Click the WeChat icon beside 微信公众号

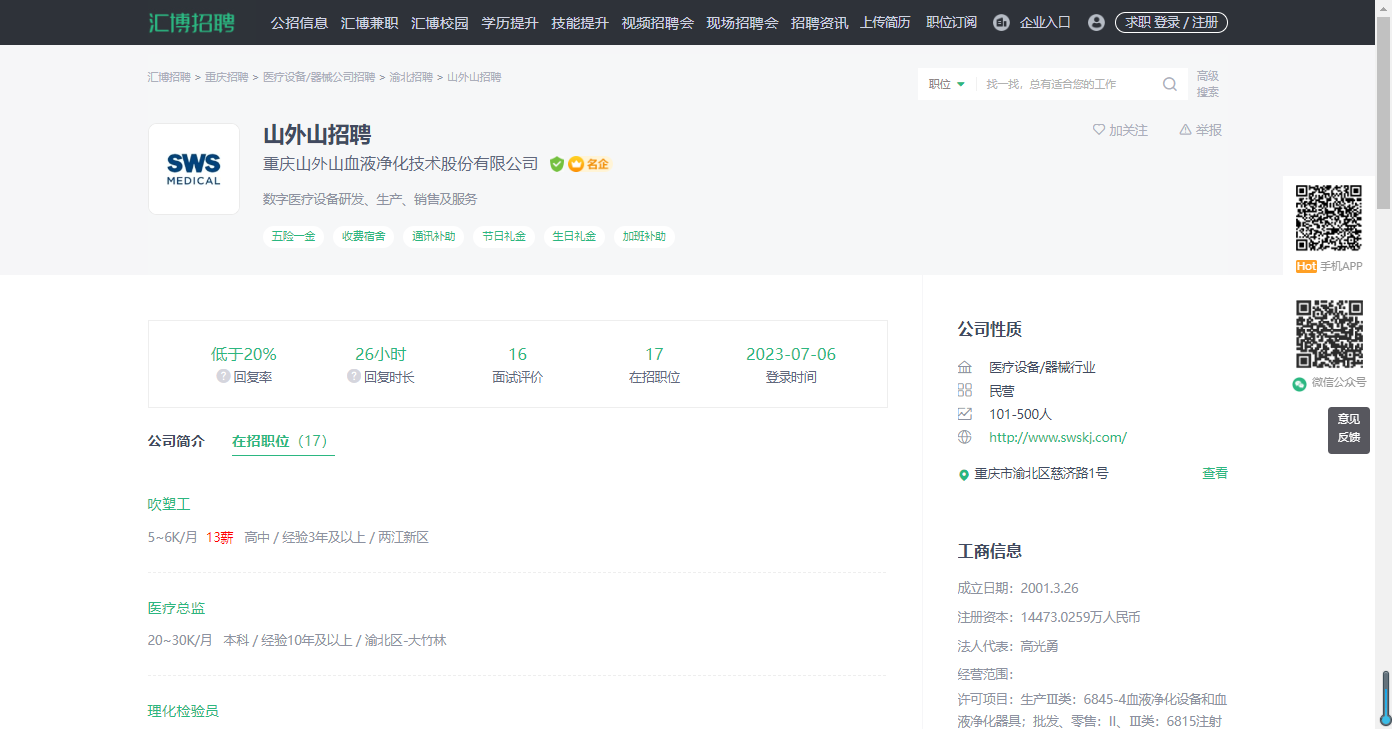tap(1300, 383)
